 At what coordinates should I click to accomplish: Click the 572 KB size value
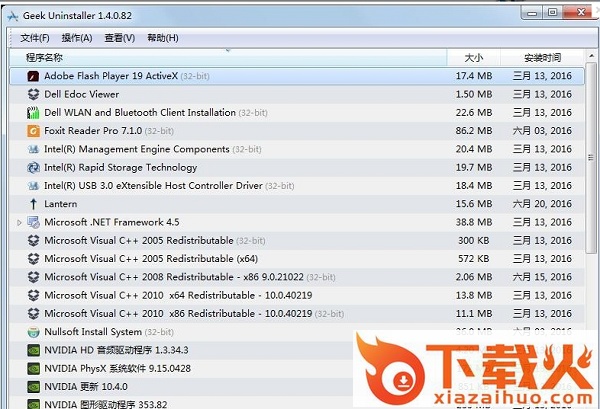point(474,259)
